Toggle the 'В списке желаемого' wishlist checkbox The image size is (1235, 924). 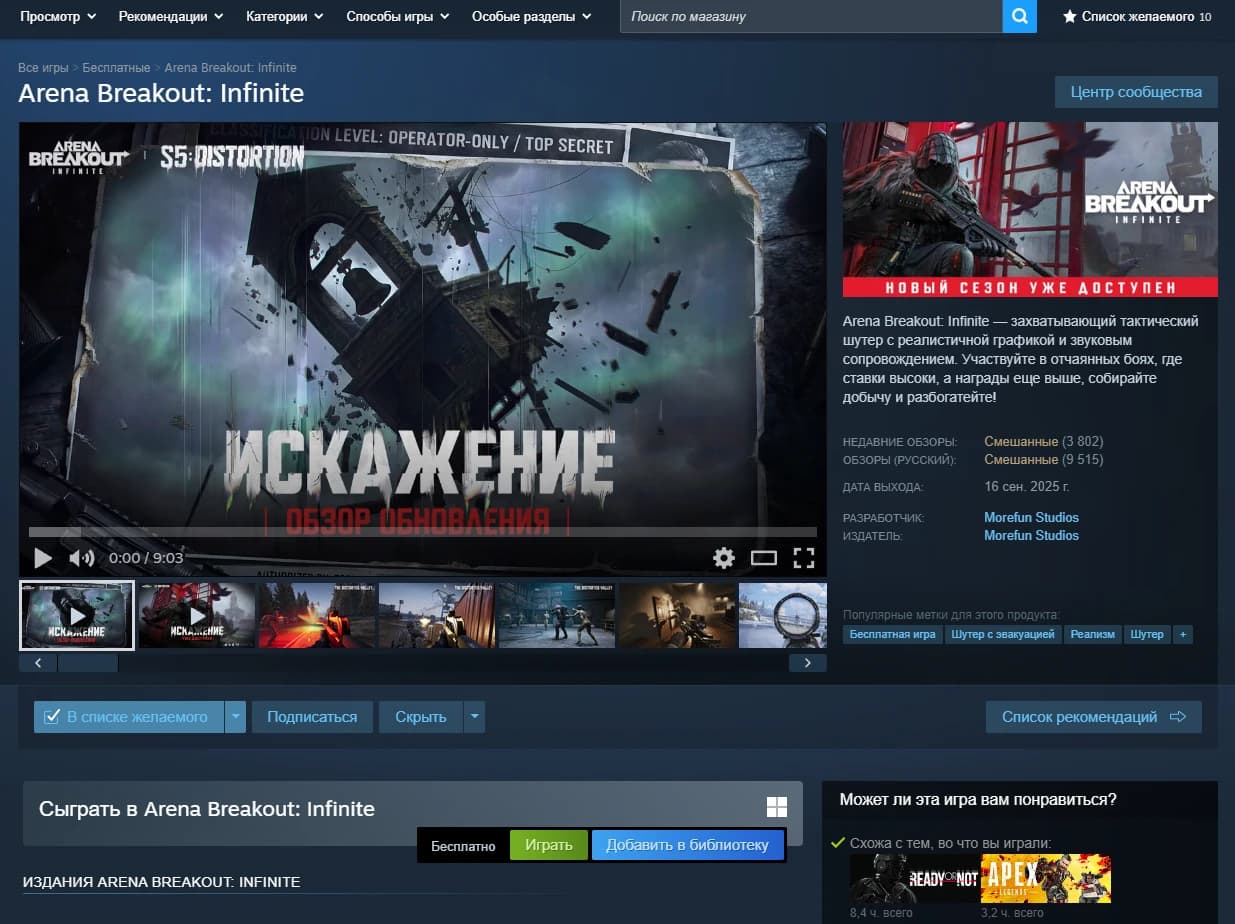pos(52,717)
